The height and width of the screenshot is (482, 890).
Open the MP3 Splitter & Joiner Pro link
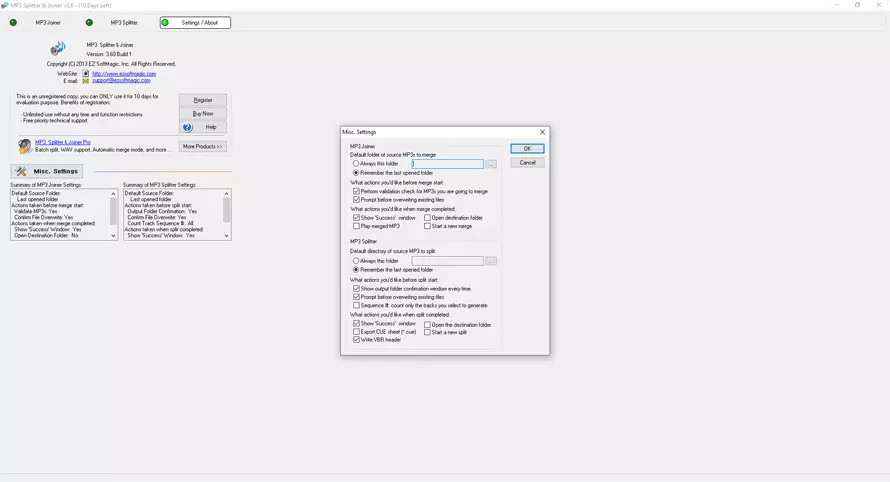[63, 142]
